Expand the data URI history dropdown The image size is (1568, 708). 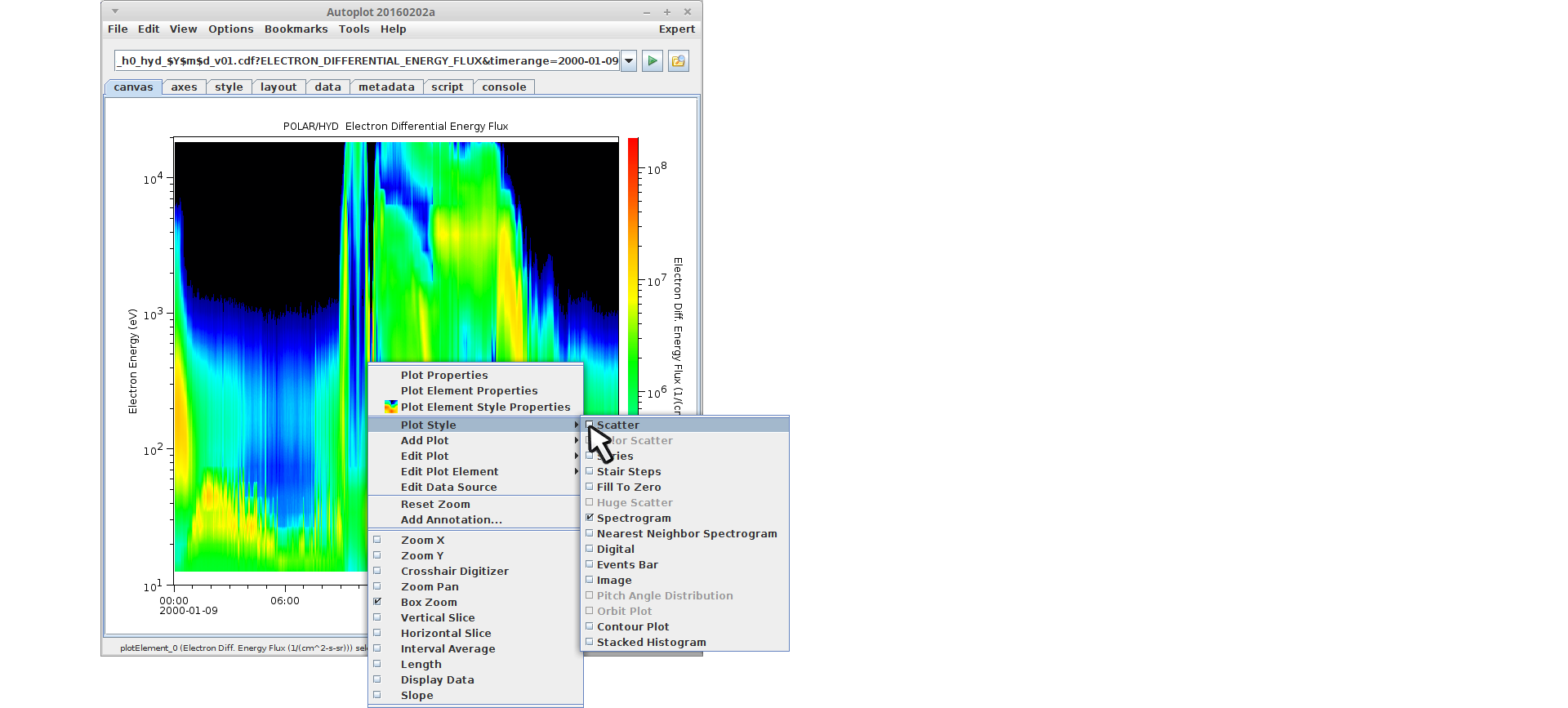tap(629, 61)
